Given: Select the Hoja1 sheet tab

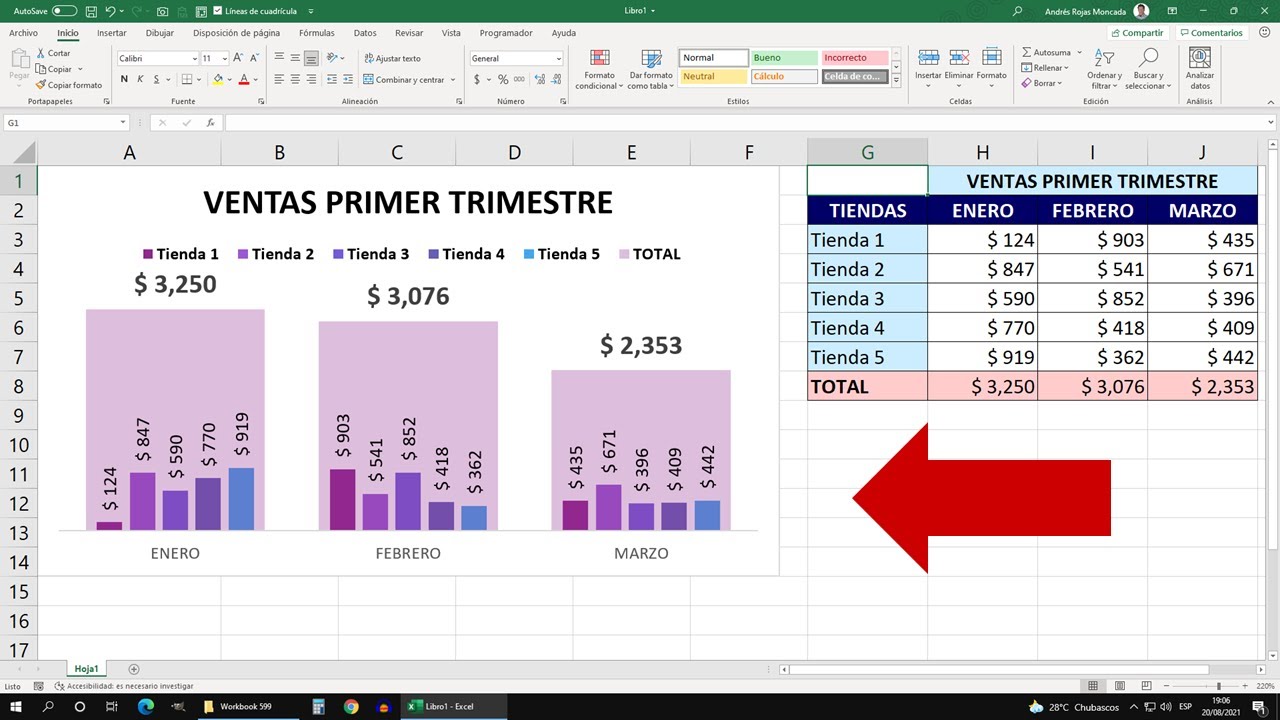Looking at the screenshot, I should [86, 669].
